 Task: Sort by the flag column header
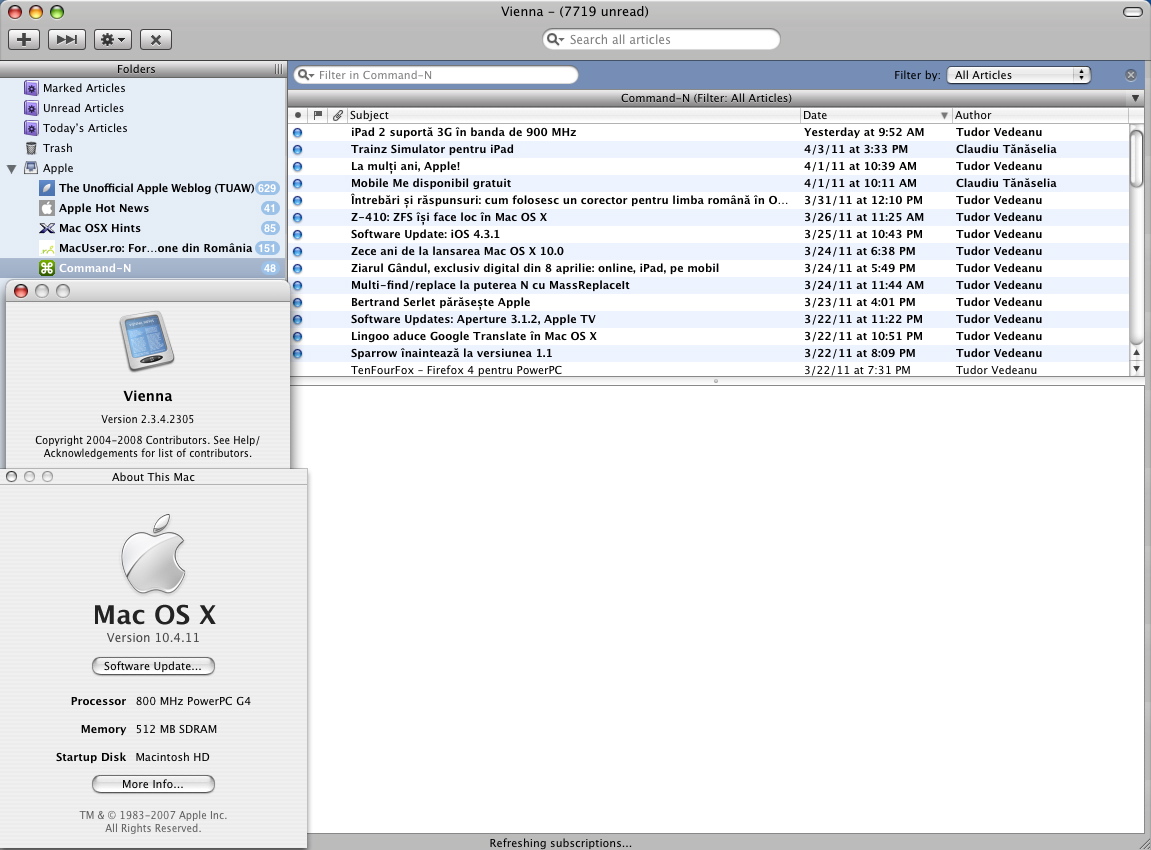tap(318, 115)
